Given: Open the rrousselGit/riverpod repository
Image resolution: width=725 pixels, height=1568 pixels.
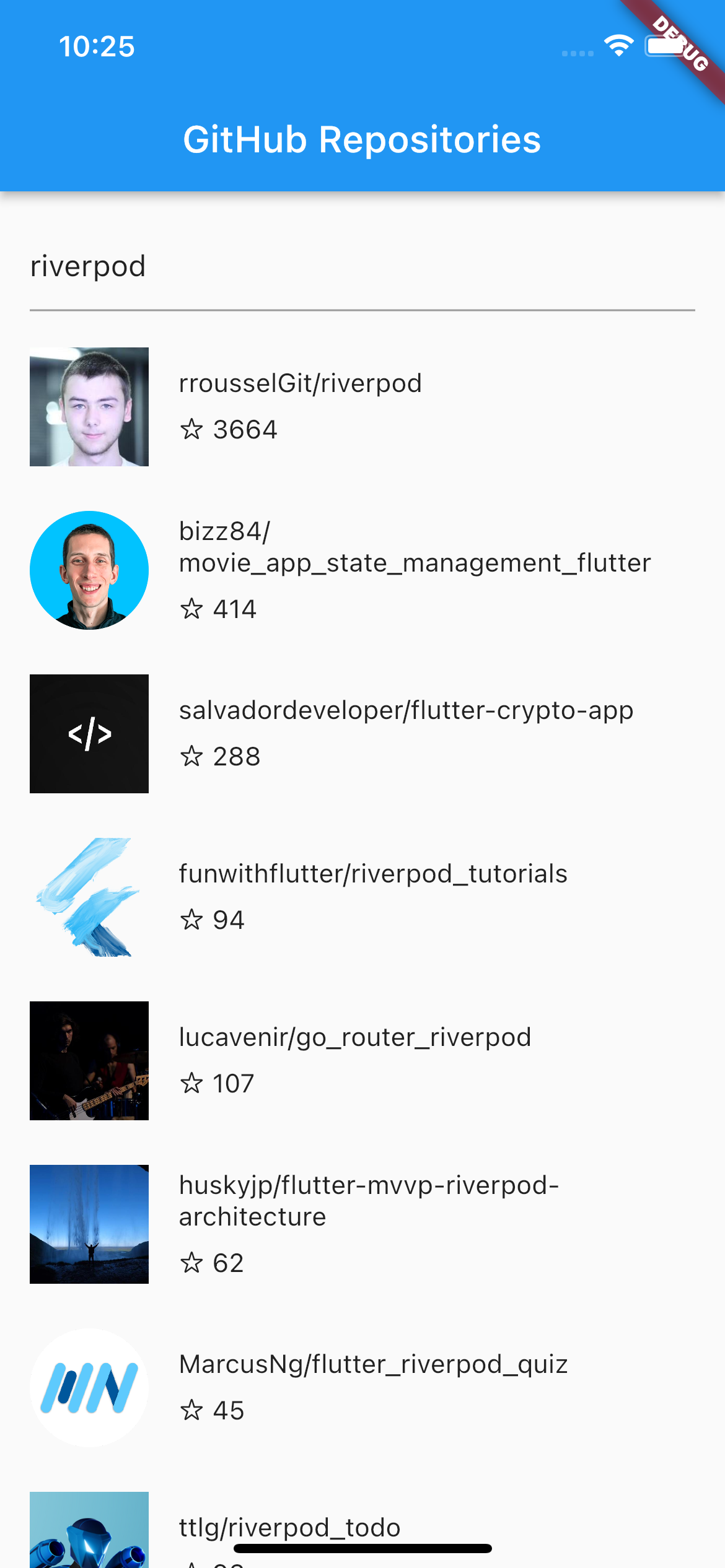Looking at the screenshot, I should click(x=300, y=383).
